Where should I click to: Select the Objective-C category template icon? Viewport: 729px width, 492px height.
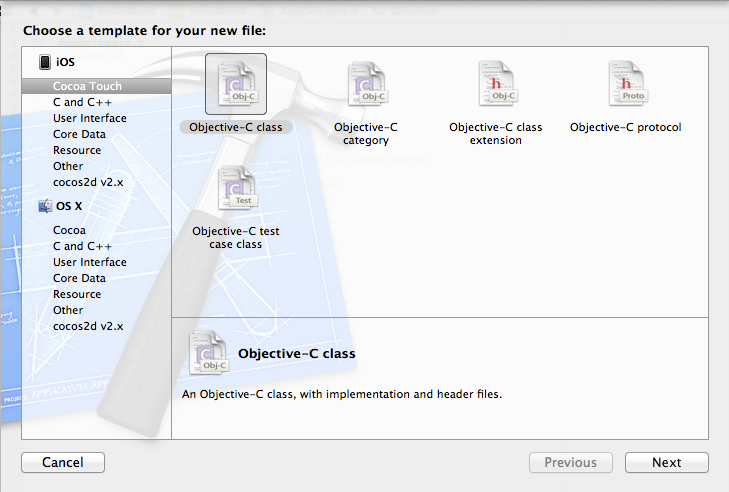coord(366,84)
